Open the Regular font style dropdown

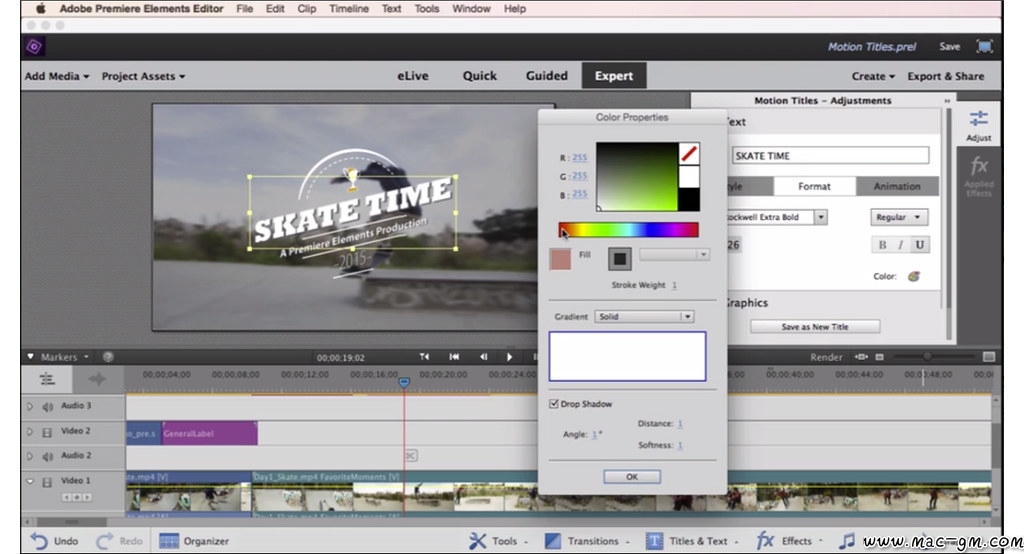pyautogui.click(x=899, y=217)
